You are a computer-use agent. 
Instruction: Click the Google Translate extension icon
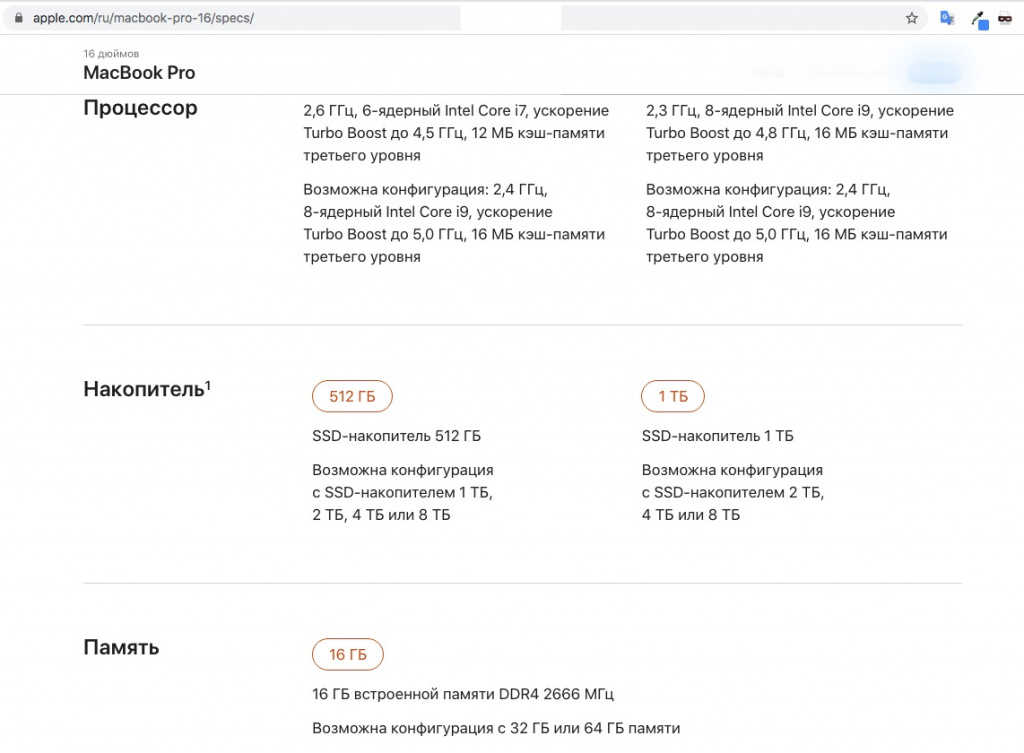[946, 17]
